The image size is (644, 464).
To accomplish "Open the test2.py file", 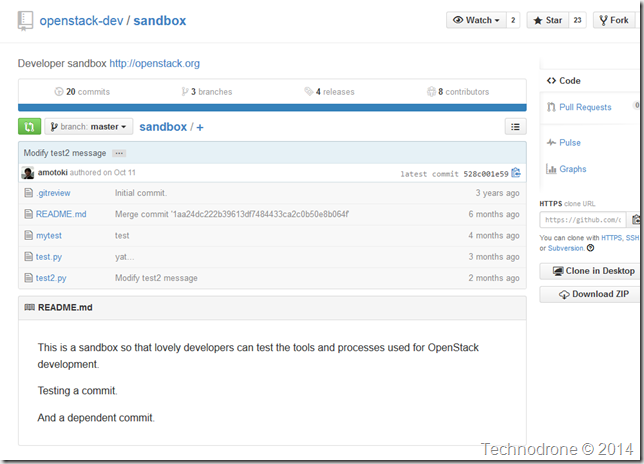I will pos(51,278).
